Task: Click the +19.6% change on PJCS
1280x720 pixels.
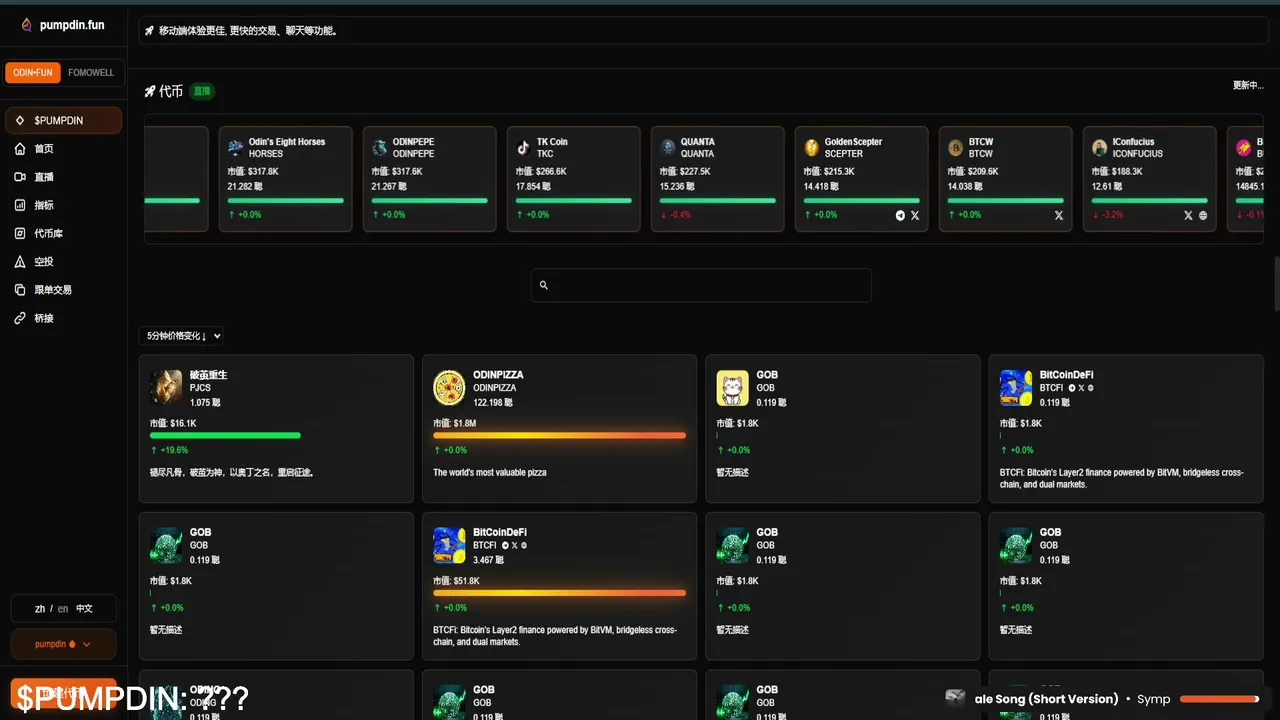Action: click(169, 451)
